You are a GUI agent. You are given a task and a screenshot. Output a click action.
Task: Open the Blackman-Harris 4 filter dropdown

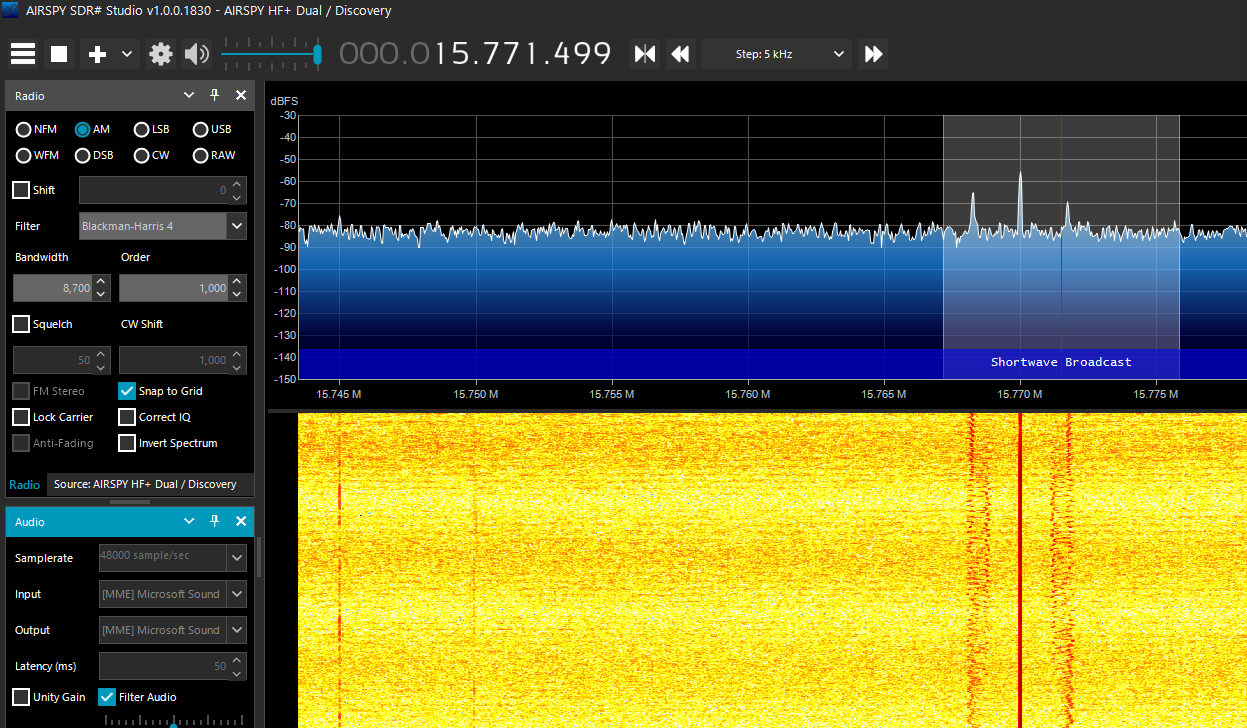click(x=162, y=226)
